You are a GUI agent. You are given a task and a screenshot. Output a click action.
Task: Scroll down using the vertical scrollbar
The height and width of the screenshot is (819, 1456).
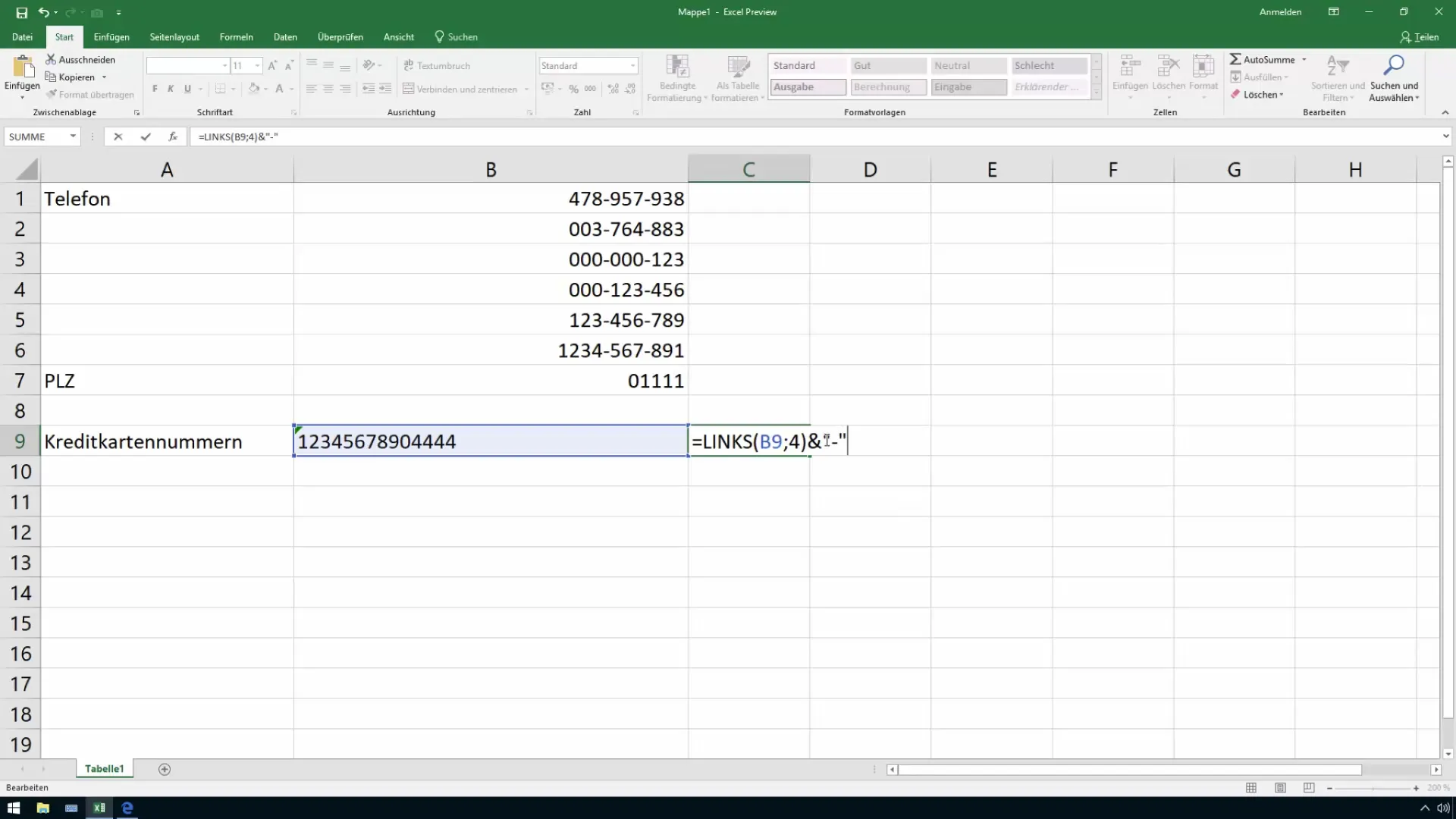pyautogui.click(x=1448, y=757)
